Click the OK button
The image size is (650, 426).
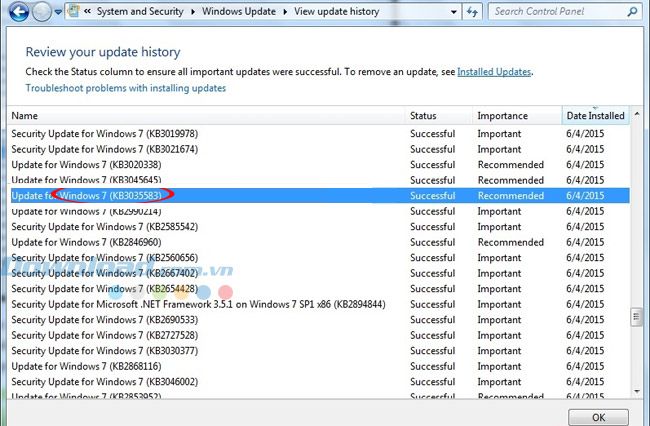click(598, 417)
